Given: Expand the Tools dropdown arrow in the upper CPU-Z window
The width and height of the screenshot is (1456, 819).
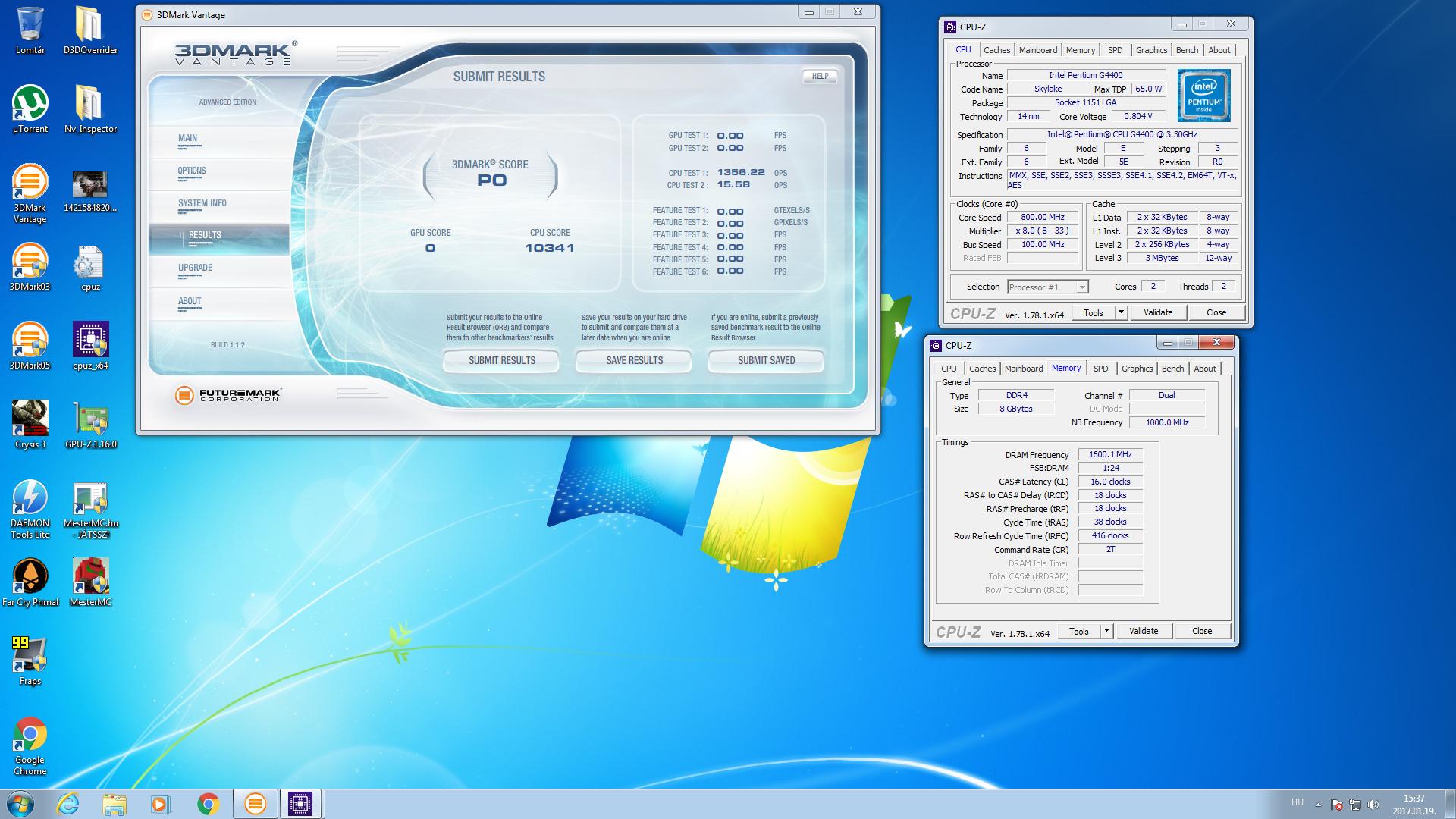Looking at the screenshot, I should (1121, 312).
